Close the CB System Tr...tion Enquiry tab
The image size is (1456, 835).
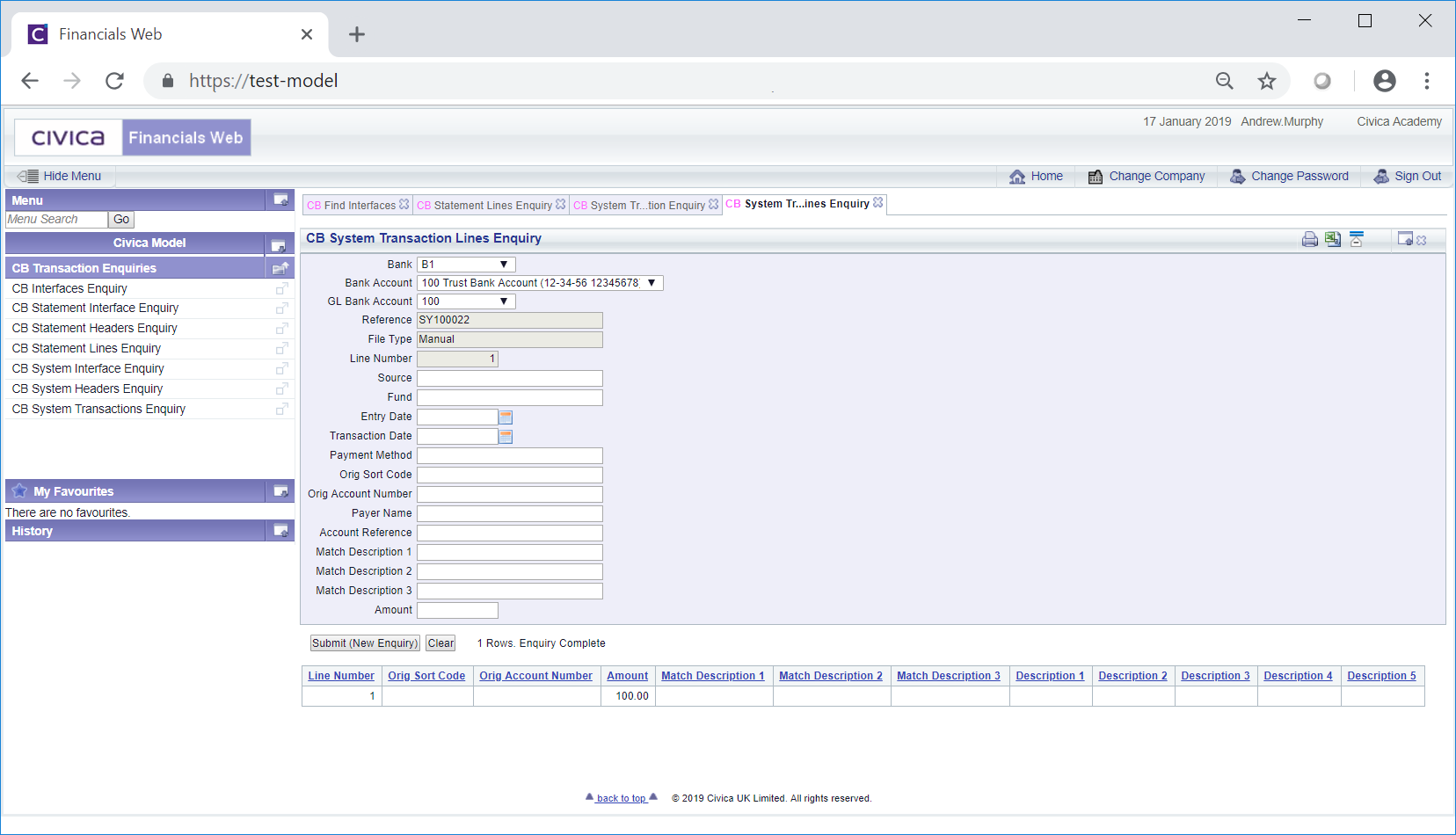click(714, 204)
